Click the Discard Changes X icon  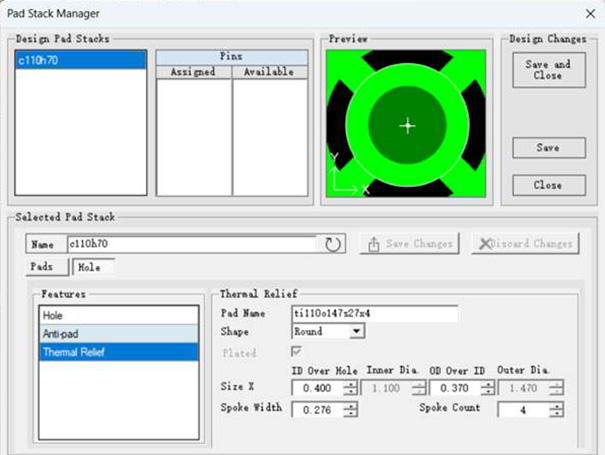click(x=485, y=244)
